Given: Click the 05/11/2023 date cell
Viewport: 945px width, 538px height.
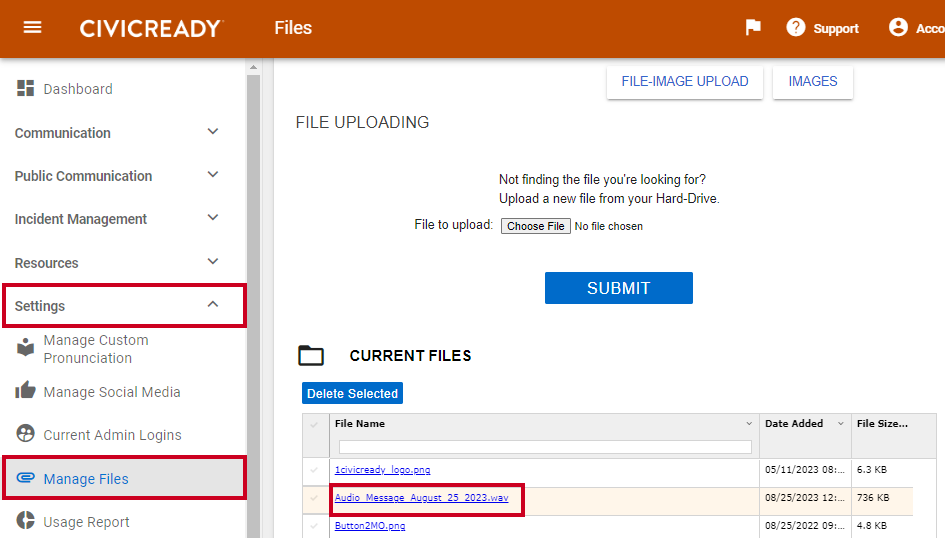Looking at the screenshot, I should tap(805, 470).
